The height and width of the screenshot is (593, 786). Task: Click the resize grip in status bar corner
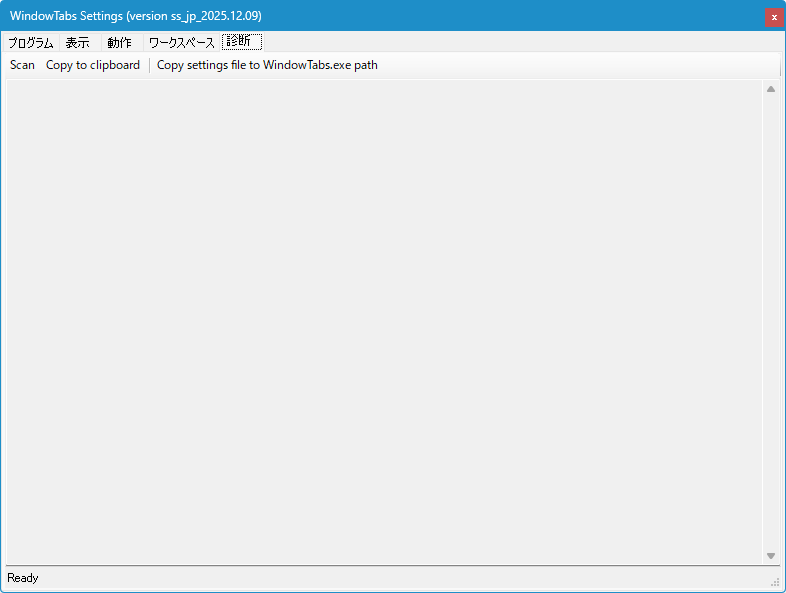click(775, 582)
